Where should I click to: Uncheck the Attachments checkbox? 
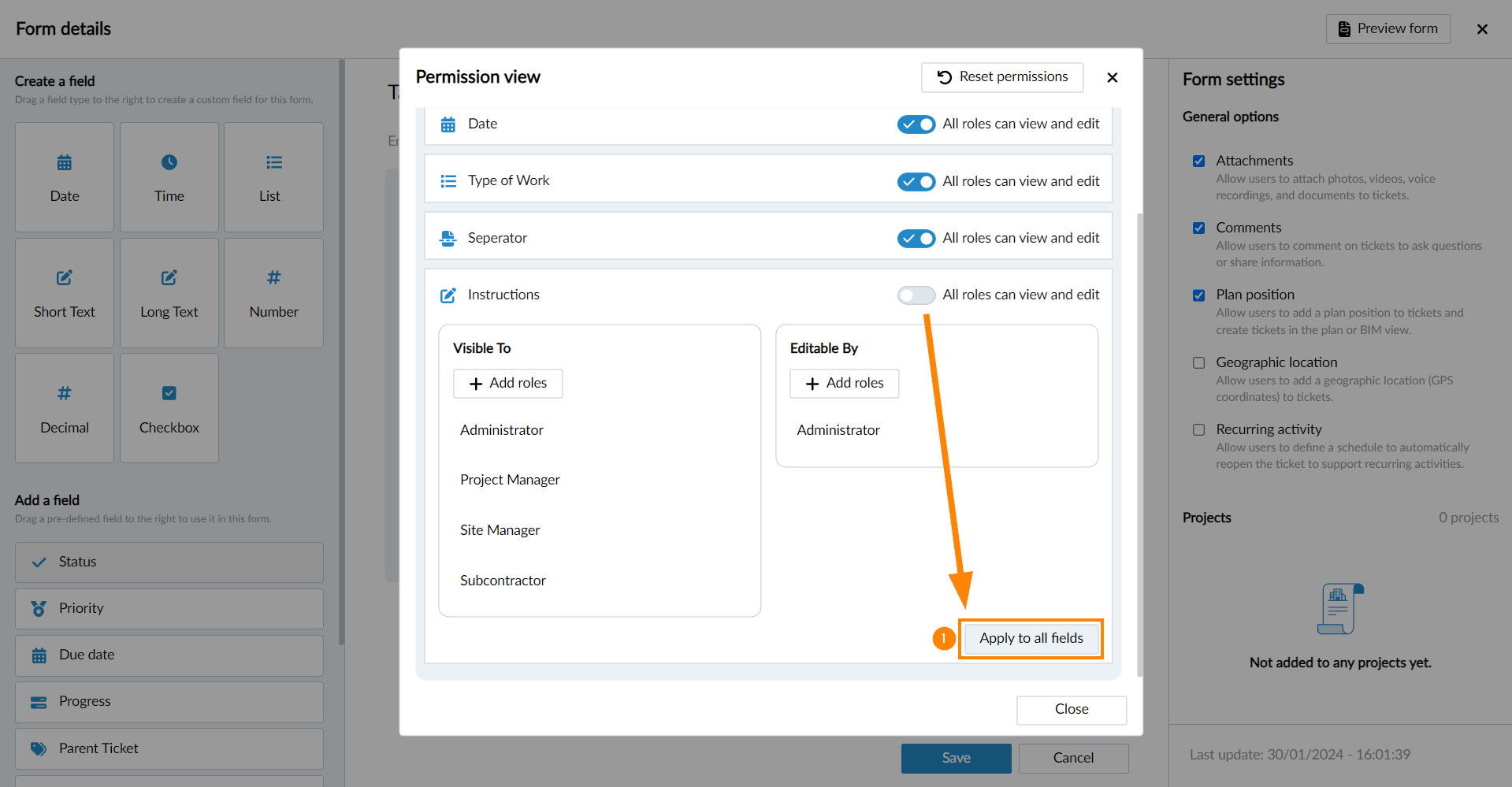click(1199, 161)
